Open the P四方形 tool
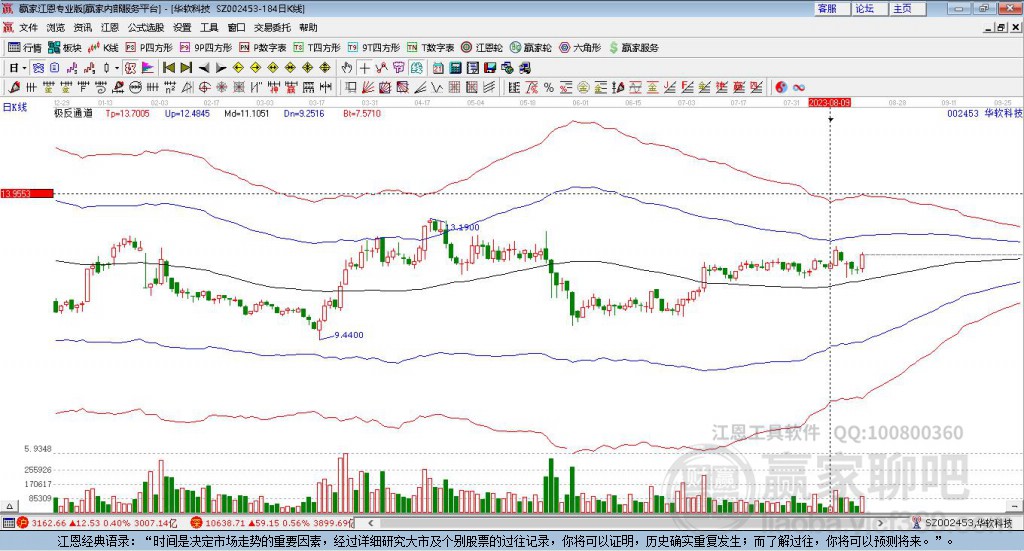The height and width of the screenshot is (551, 1024). [148, 47]
